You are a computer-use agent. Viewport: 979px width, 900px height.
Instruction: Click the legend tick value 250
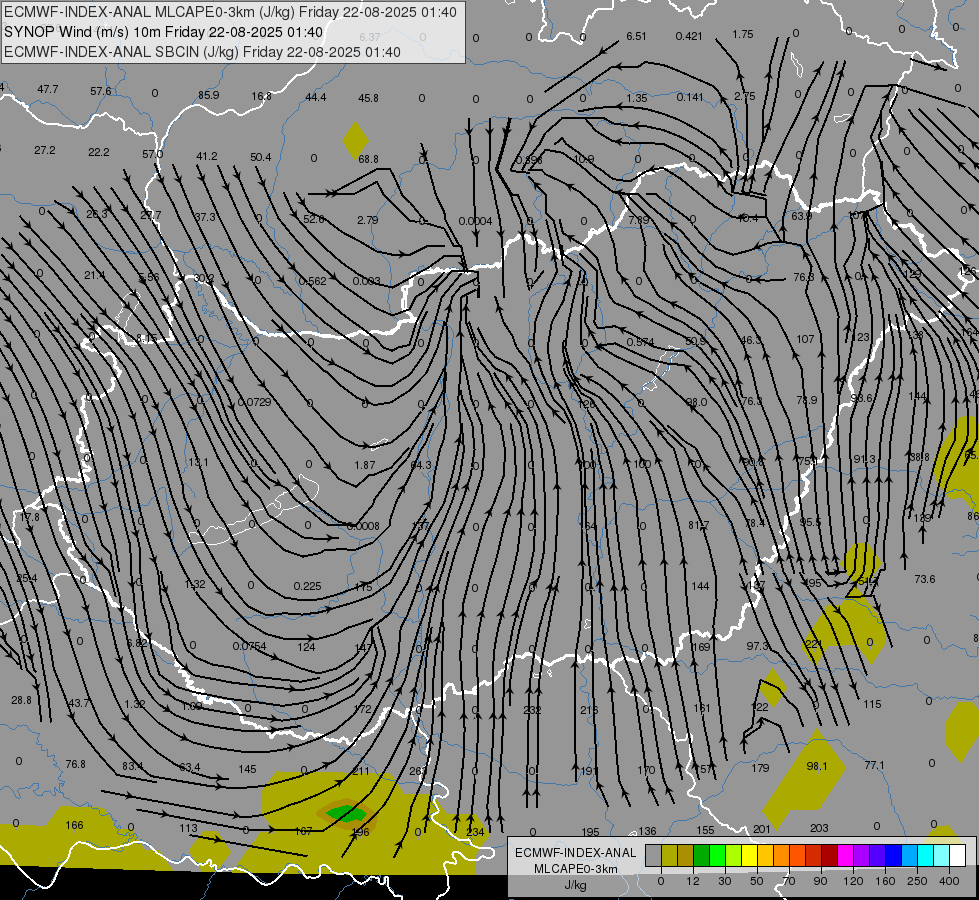[x=917, y=881]
